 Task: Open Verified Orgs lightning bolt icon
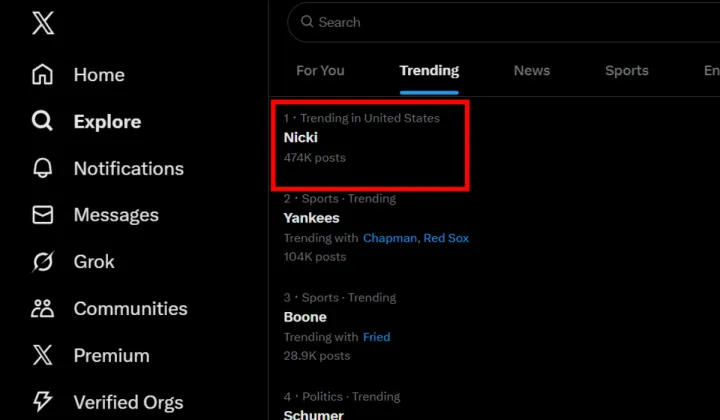click(42, 402)
